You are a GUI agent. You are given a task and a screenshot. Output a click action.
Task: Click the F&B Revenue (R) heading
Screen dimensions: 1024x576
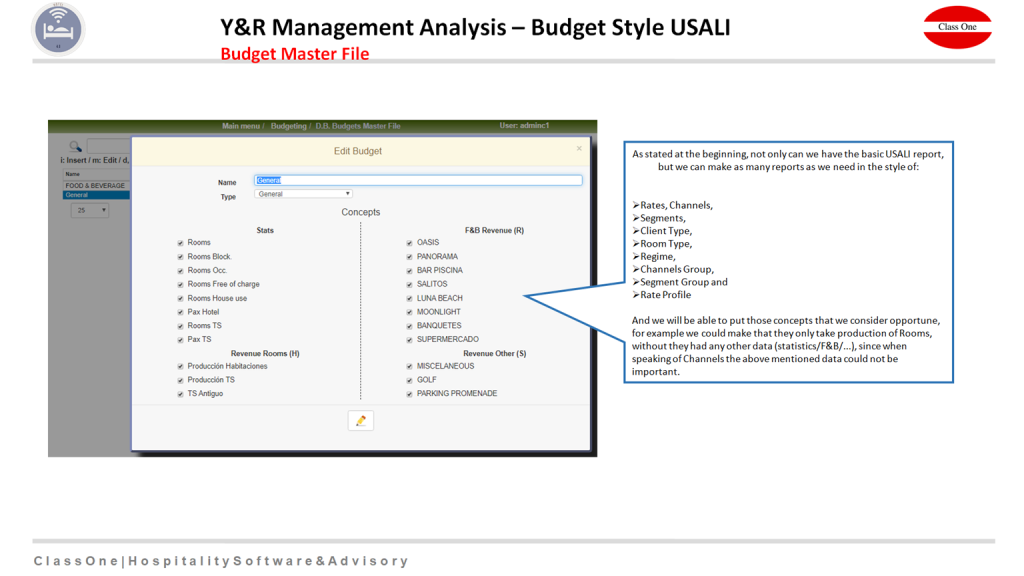pos(494,231)
